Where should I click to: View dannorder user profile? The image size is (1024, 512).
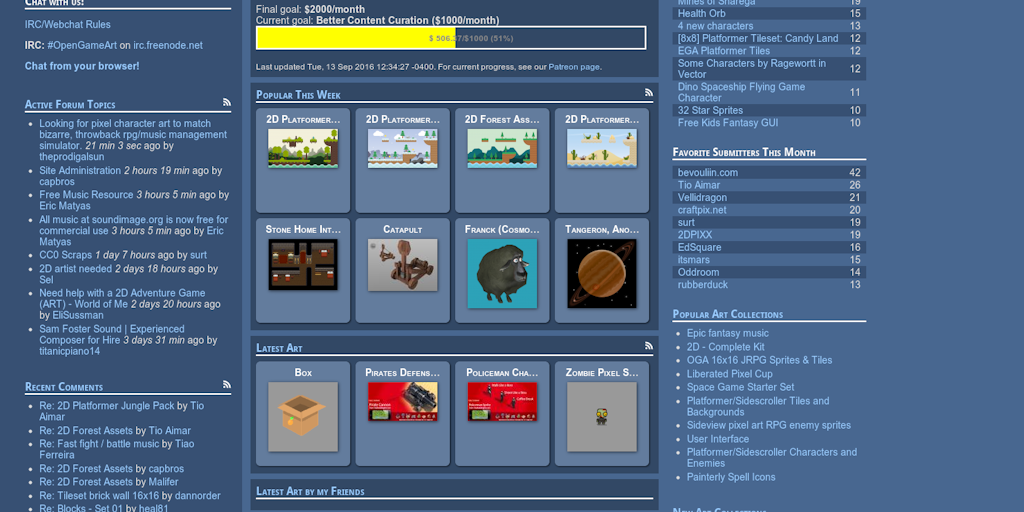(x=198, y=496)
